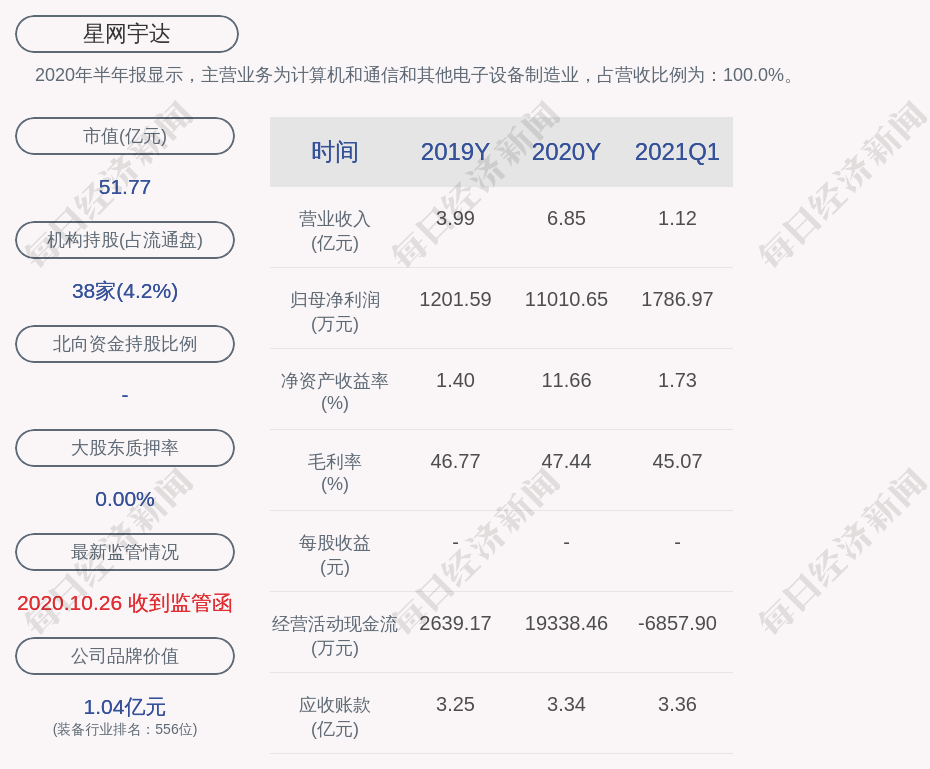Open the red 2020.10.26 收到监管函 notice
The width and height of the screenshot is (930, 769).
tap(125, 603)
